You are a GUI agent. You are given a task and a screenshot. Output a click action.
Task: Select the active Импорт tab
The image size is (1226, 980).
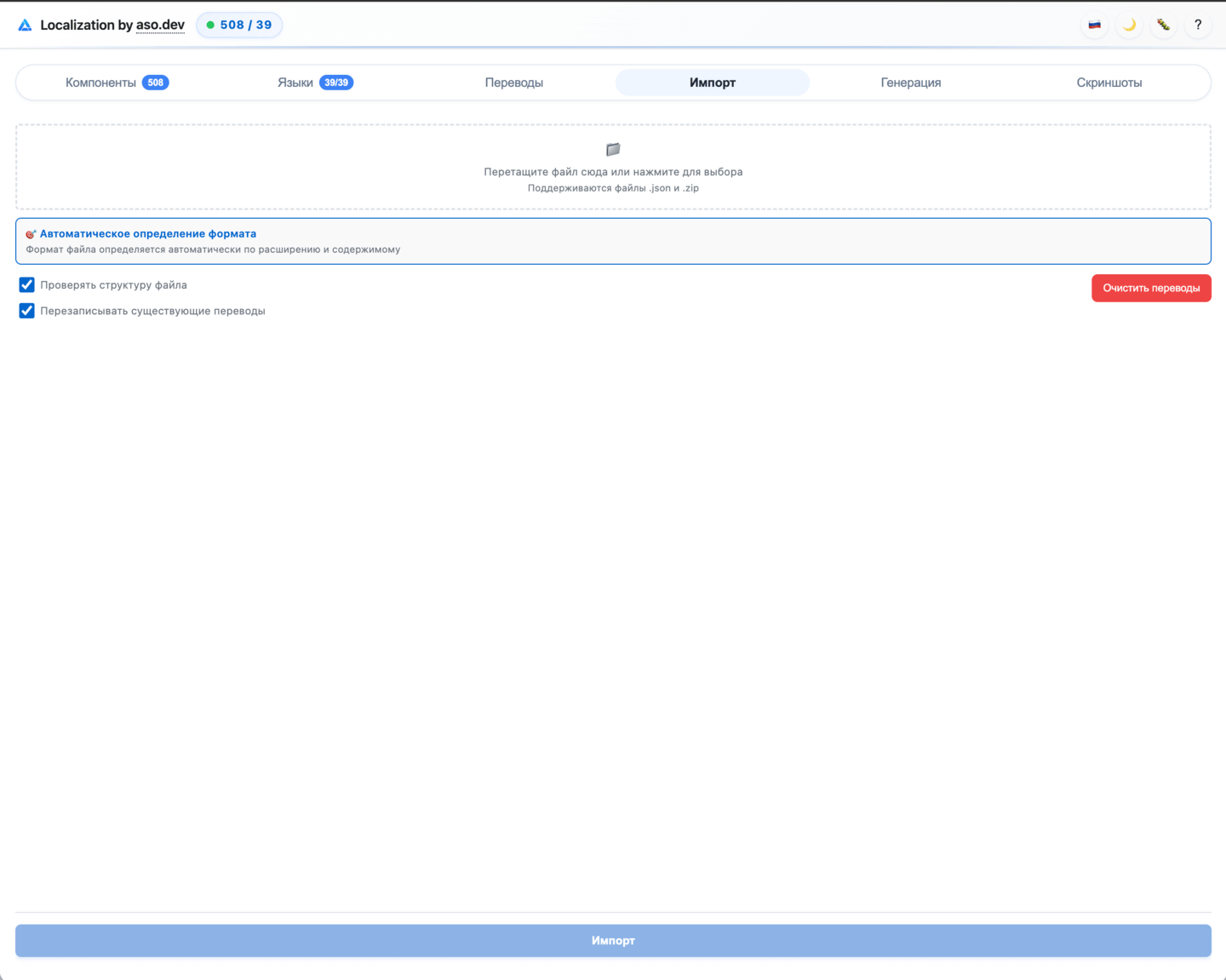point(712,83)
